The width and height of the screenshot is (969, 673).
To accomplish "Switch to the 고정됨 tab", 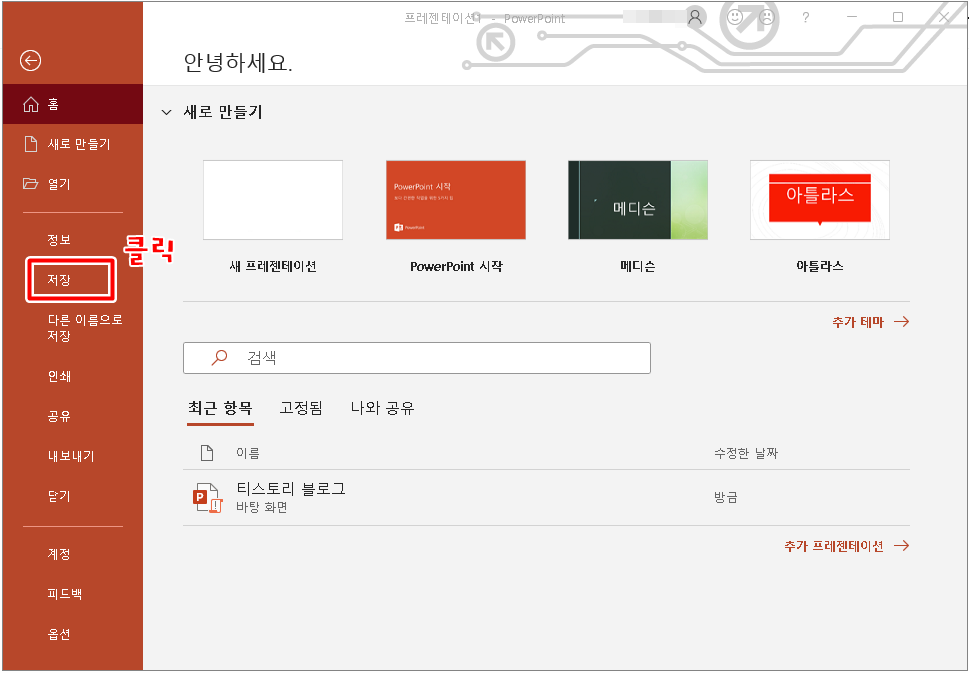I will point(301,408).
